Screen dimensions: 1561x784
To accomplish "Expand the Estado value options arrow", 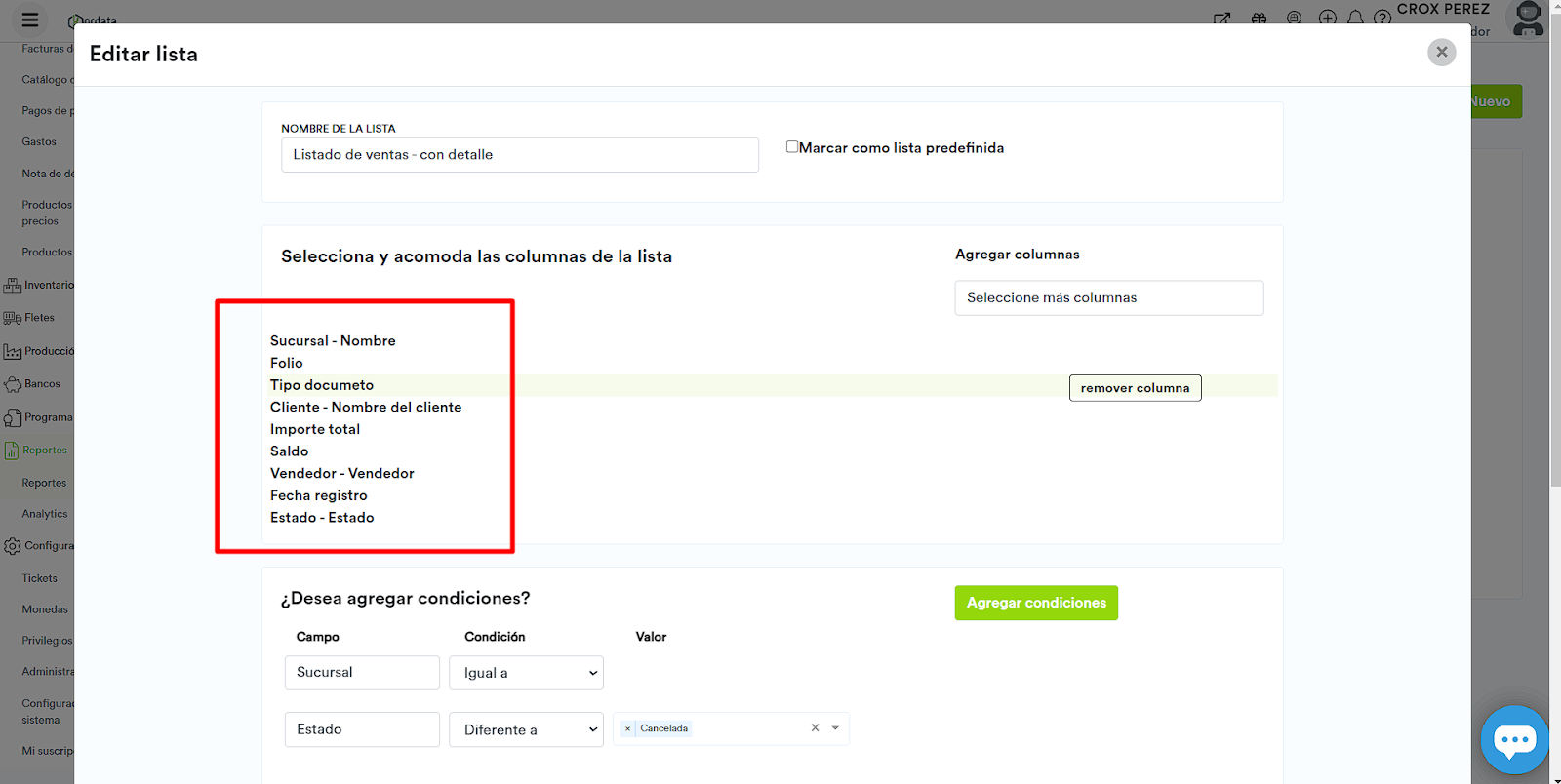I will (x=835, y=728).
